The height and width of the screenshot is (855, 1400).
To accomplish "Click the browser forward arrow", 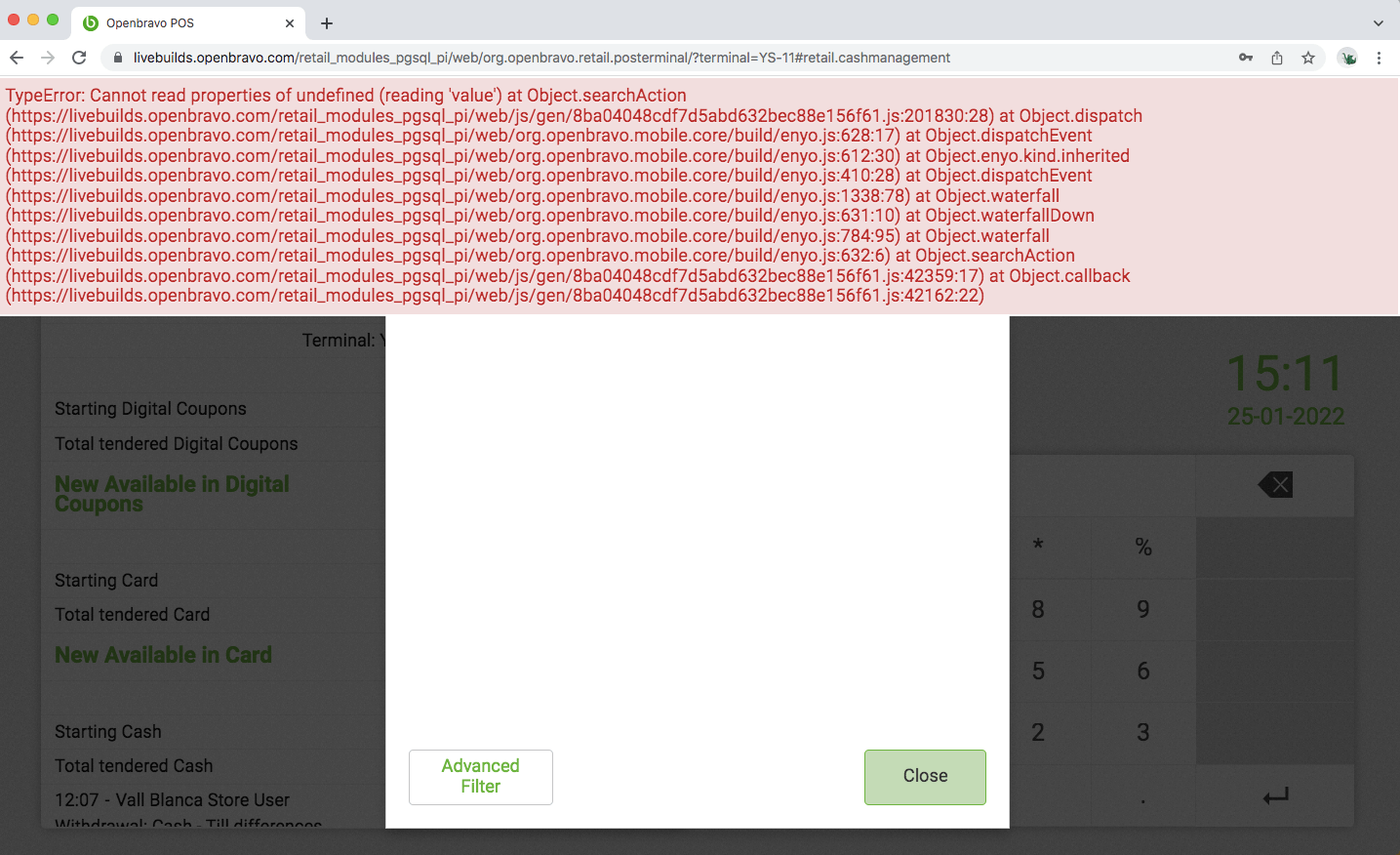I will coord(48,58).
